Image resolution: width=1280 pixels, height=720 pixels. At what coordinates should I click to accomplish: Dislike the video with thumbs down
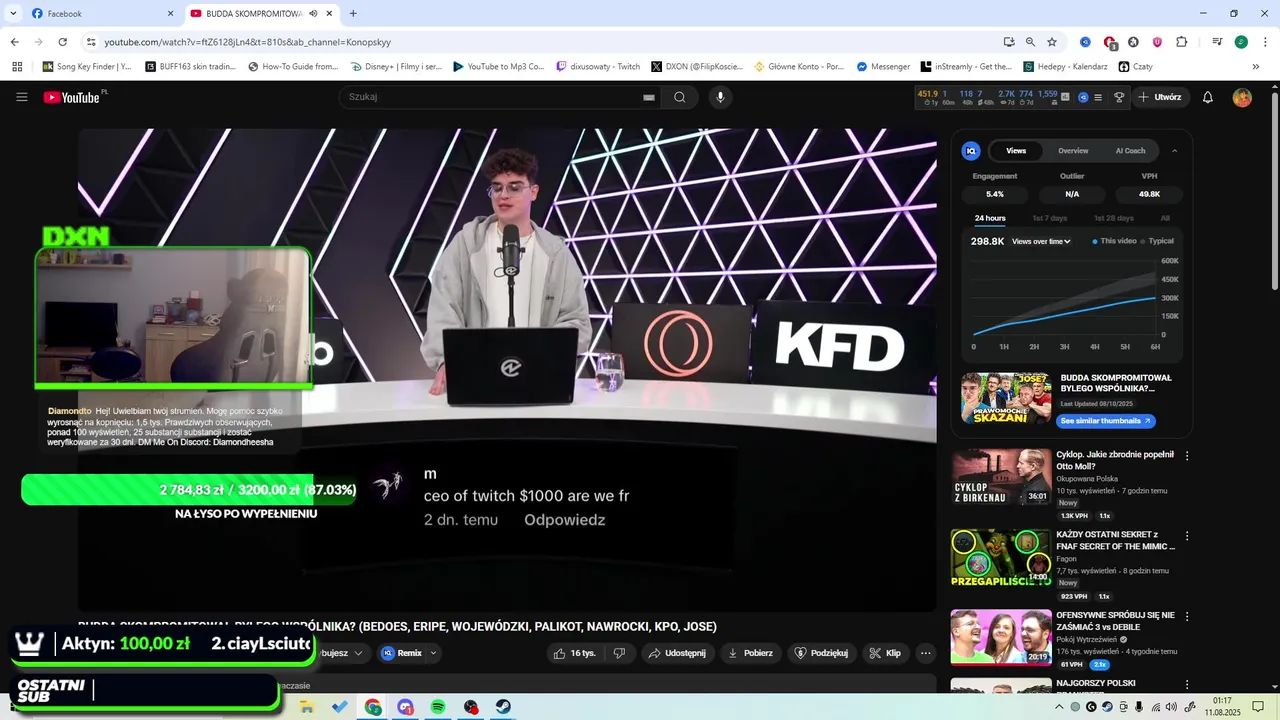(620, 653)
